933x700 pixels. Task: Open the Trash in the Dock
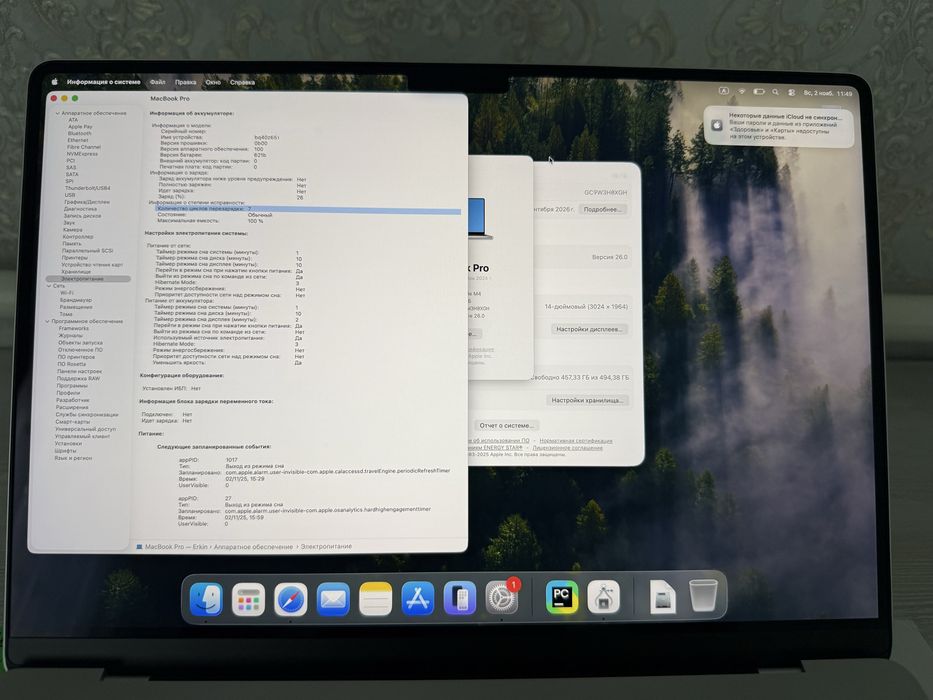click(703, 596)
